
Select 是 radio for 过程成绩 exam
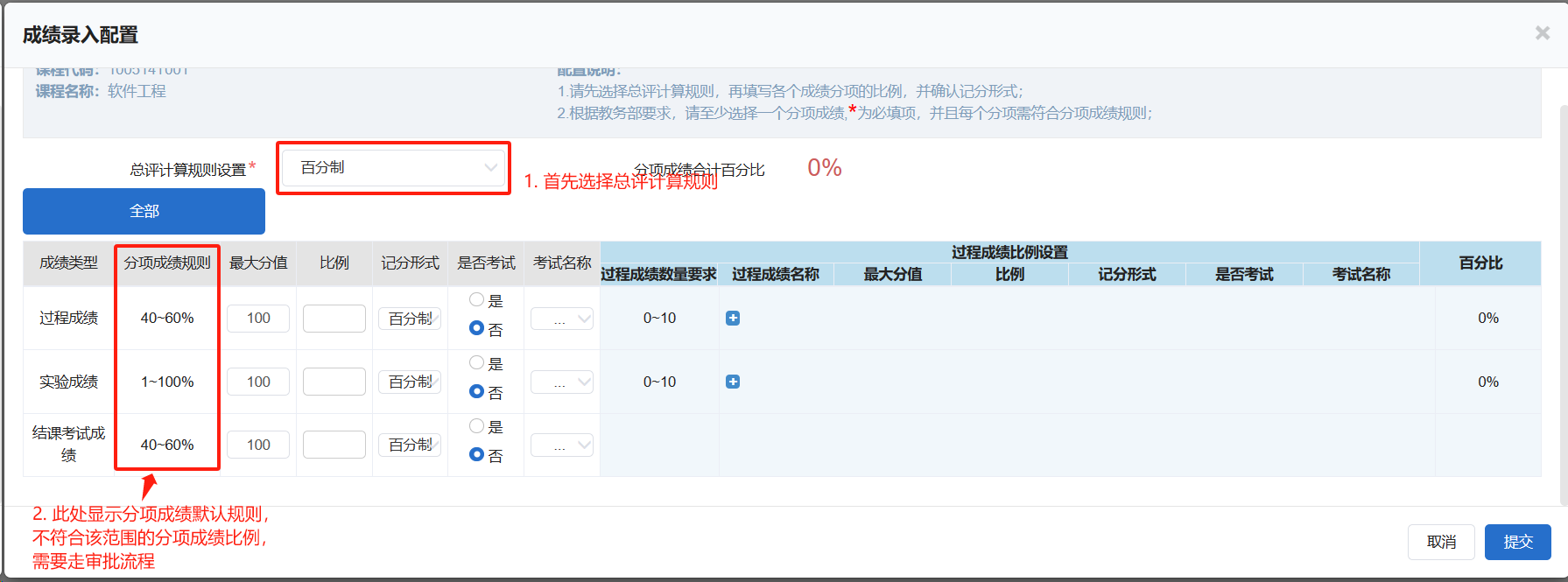click(477, 300)
